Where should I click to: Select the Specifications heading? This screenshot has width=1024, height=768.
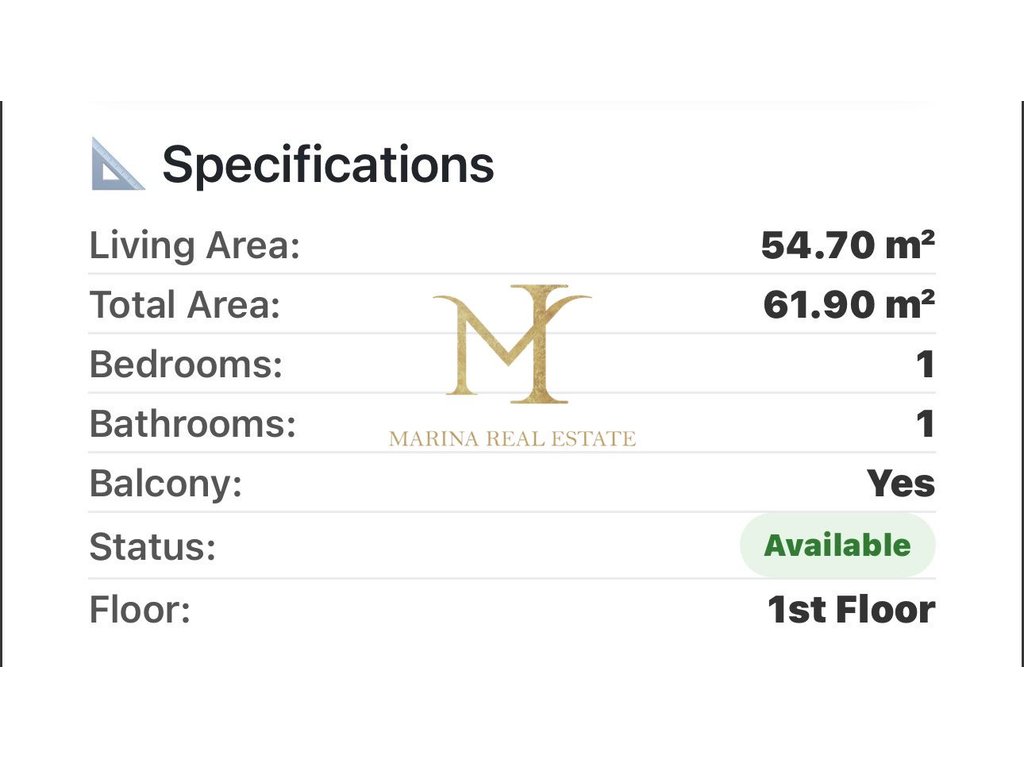point(328,164)
